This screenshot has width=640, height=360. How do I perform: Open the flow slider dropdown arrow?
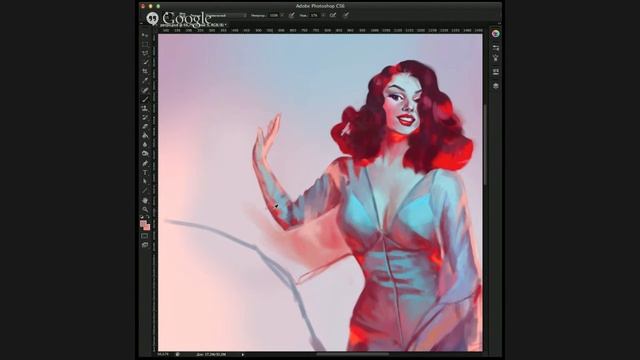[x=323, y=16]
